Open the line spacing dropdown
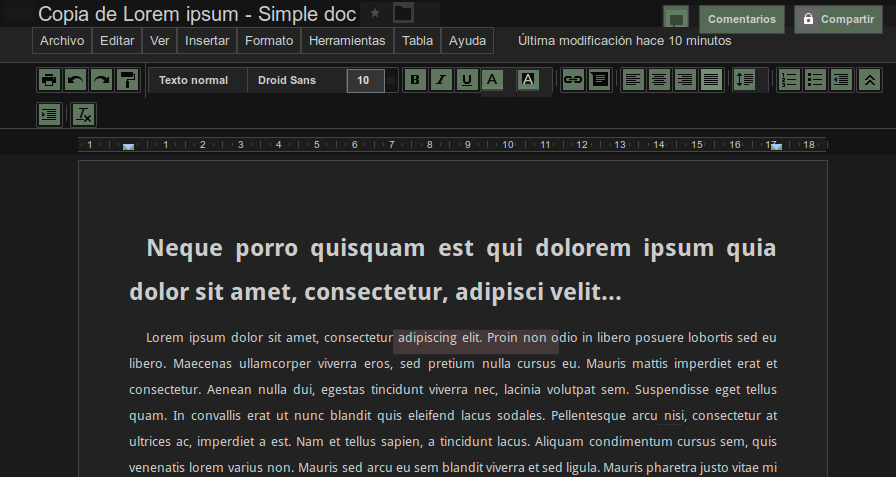Viewport: 896px width, 477px height. 745,80
